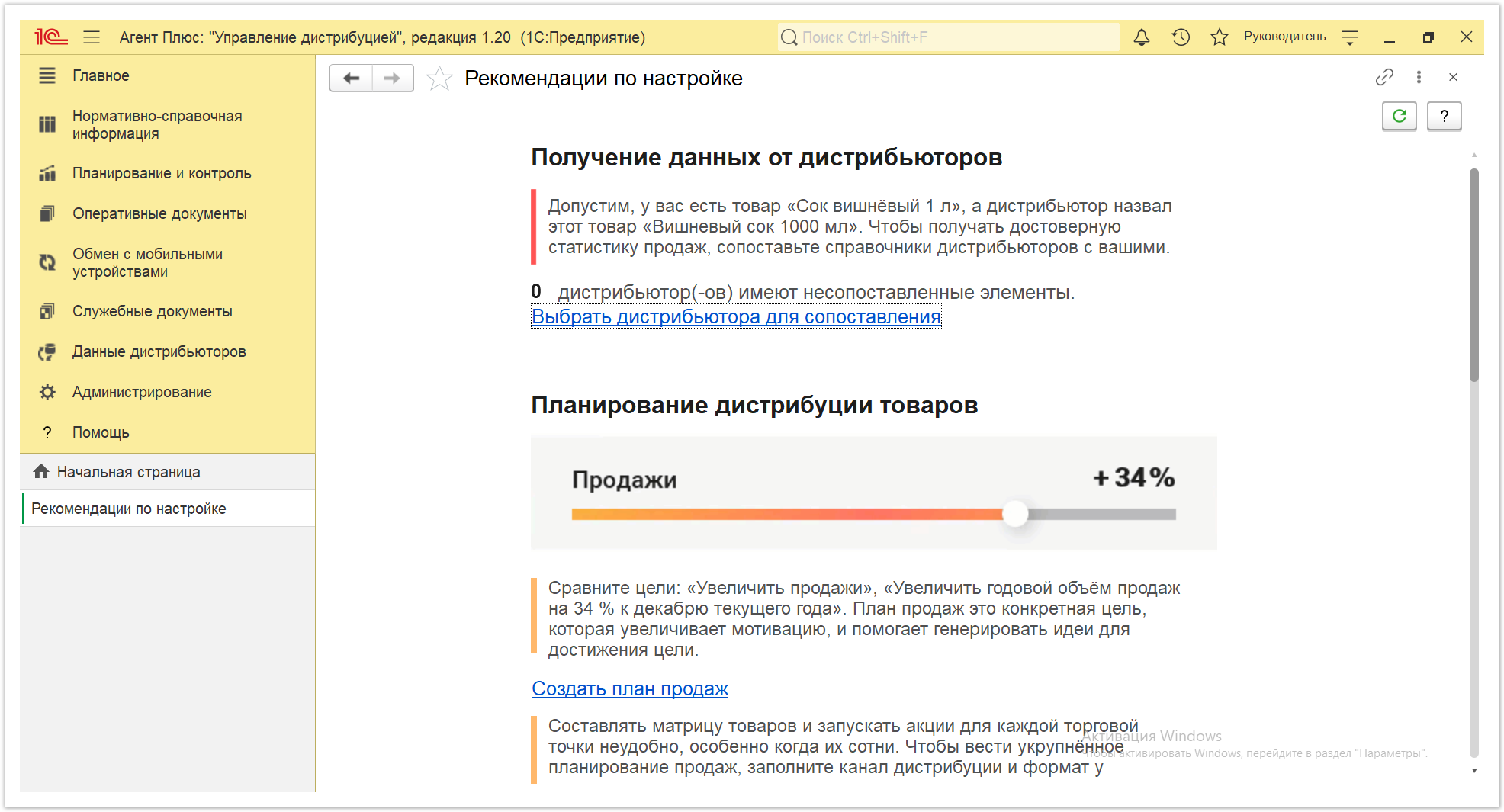This screenshot has width=1504, height=812.
Task: Click the Служебные документы icon
Action: tap(47, 311)
